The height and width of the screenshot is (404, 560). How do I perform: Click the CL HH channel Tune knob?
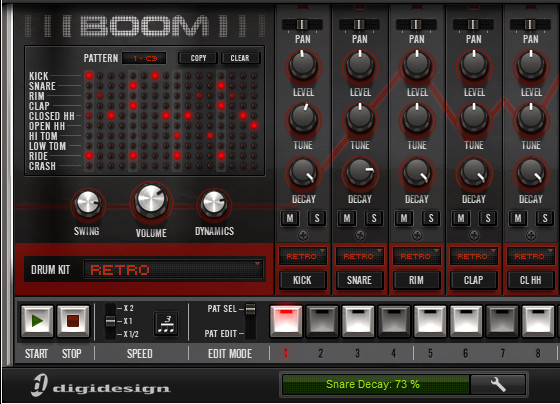pos(531,119)
